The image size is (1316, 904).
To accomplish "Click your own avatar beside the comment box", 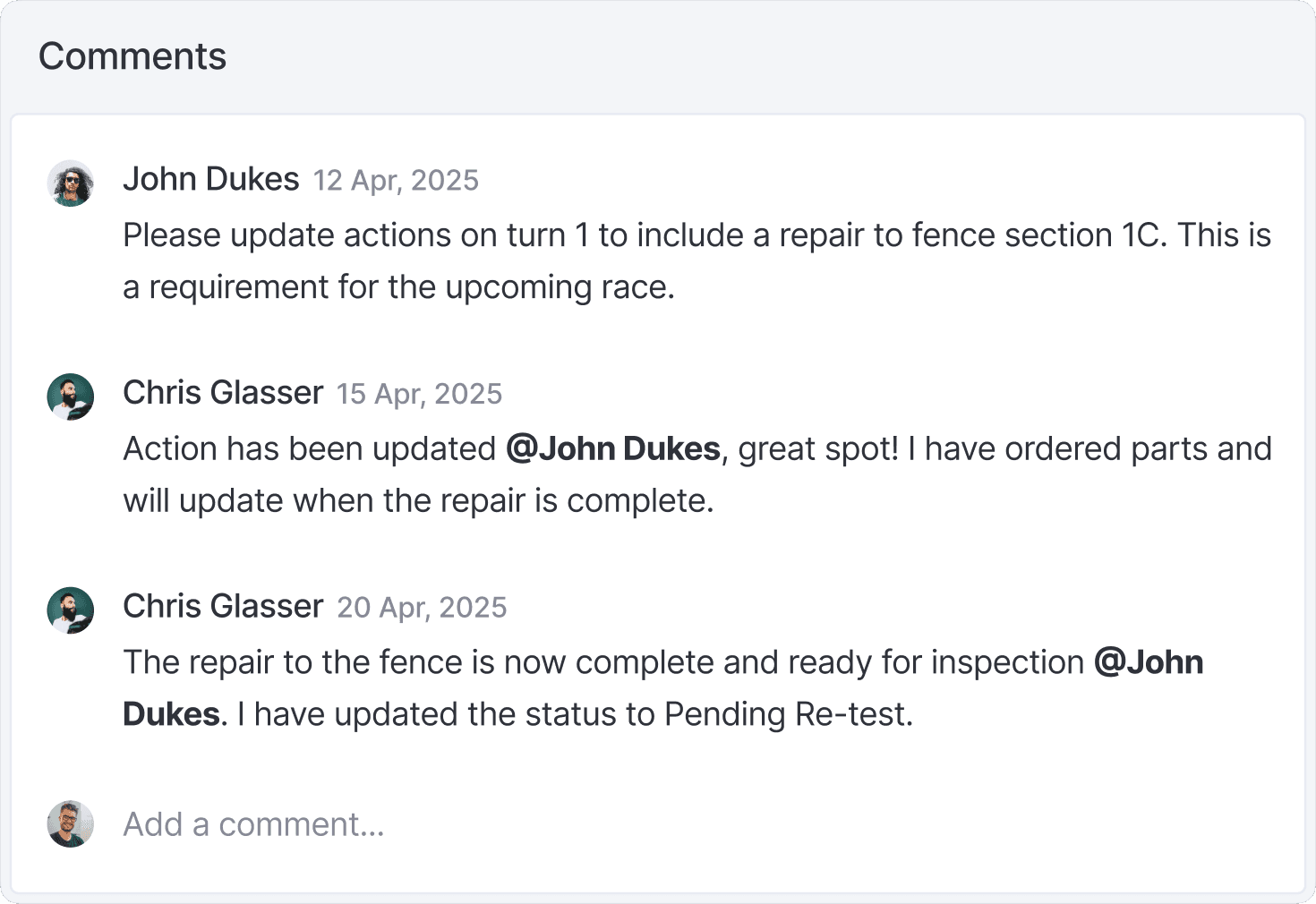I will pyautogui.click(x=70, y=823).
